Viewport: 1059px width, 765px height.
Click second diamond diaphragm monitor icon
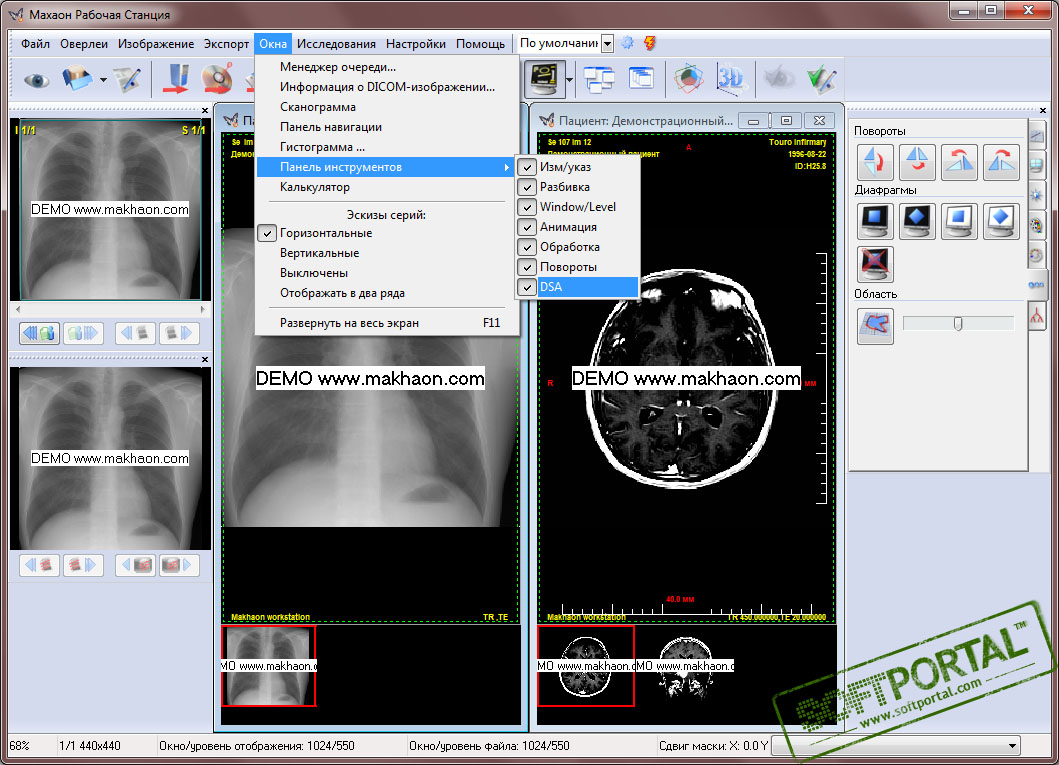point(917,221)
